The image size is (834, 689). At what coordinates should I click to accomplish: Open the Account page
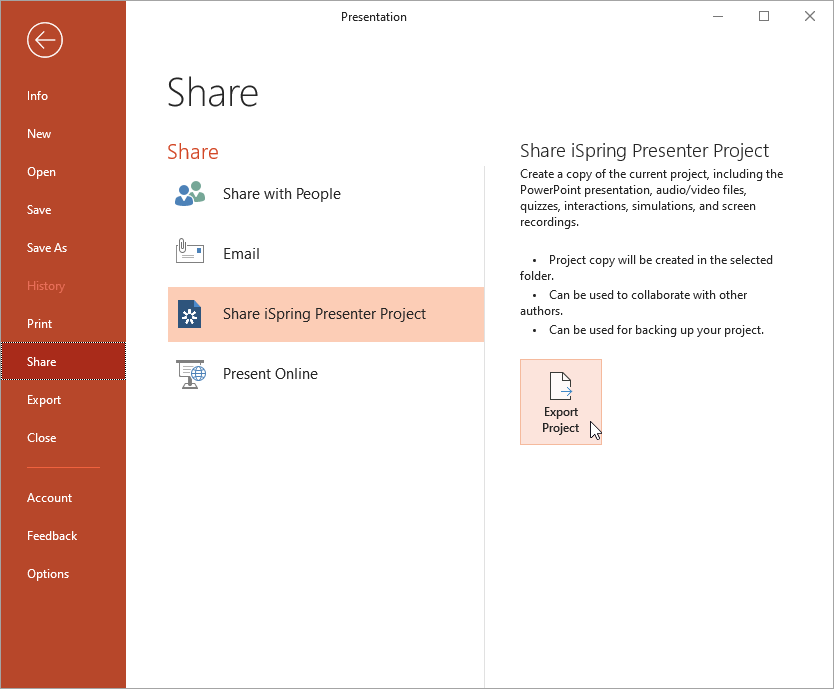coord(49,498)
